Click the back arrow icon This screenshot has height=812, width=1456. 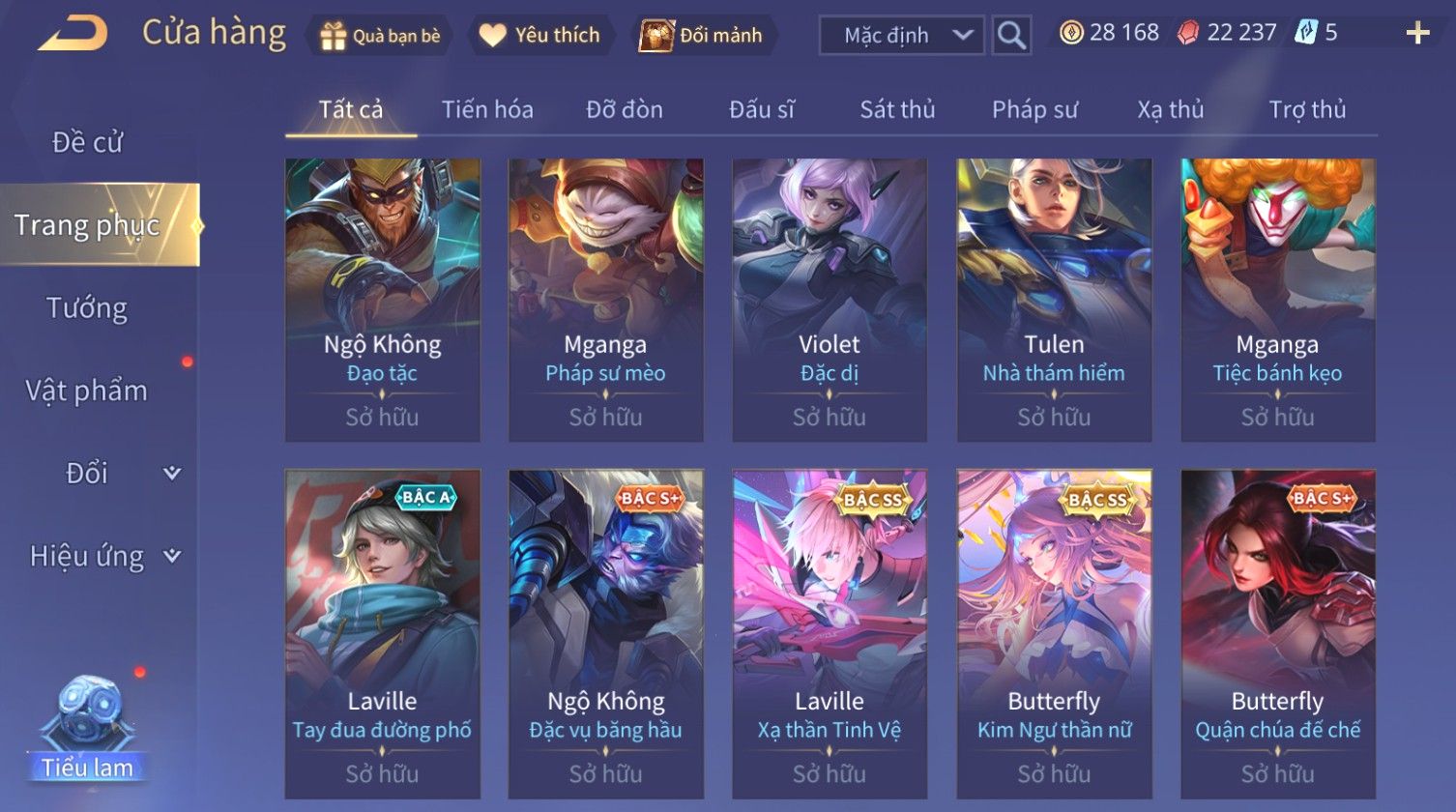coord(73,34)
